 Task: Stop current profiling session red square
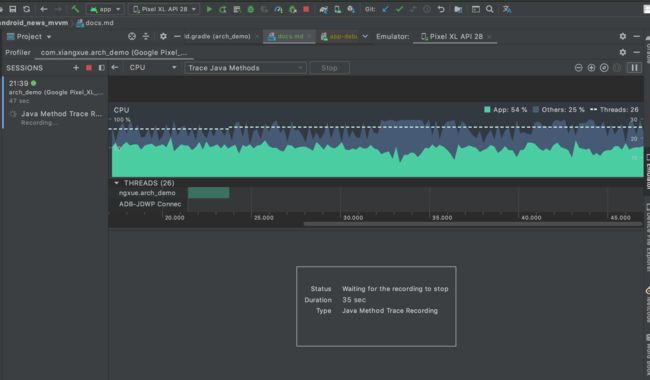tap(89, 68)
